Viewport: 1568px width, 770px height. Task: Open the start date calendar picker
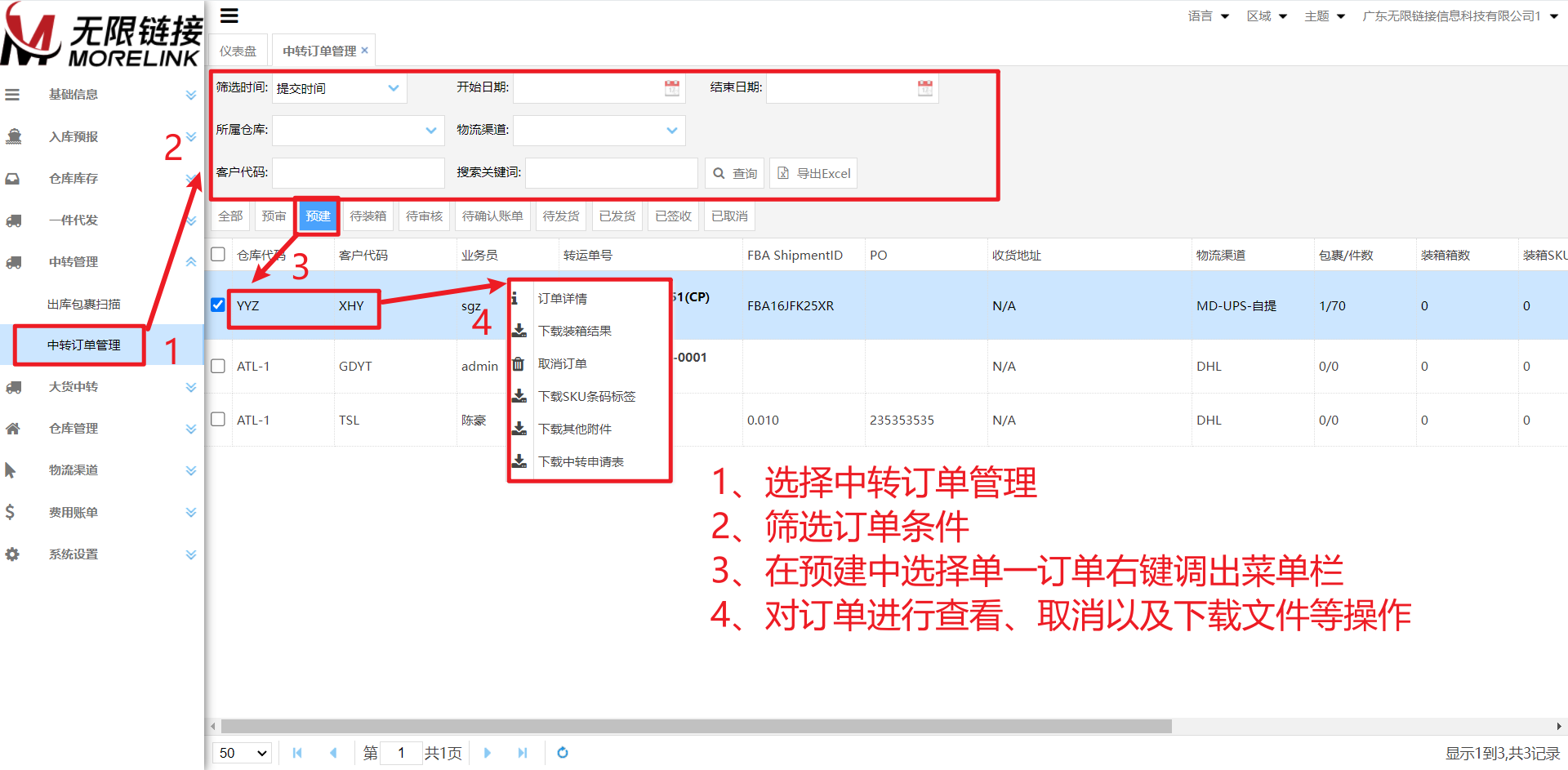coord(672,88)
